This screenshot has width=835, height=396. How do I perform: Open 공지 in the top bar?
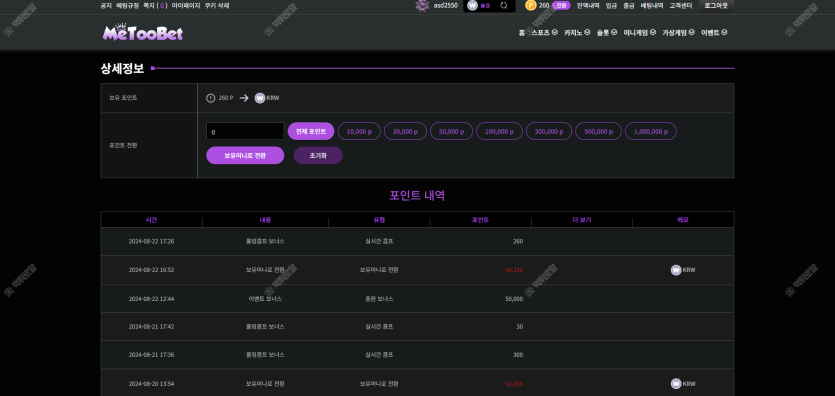[106, 6]
